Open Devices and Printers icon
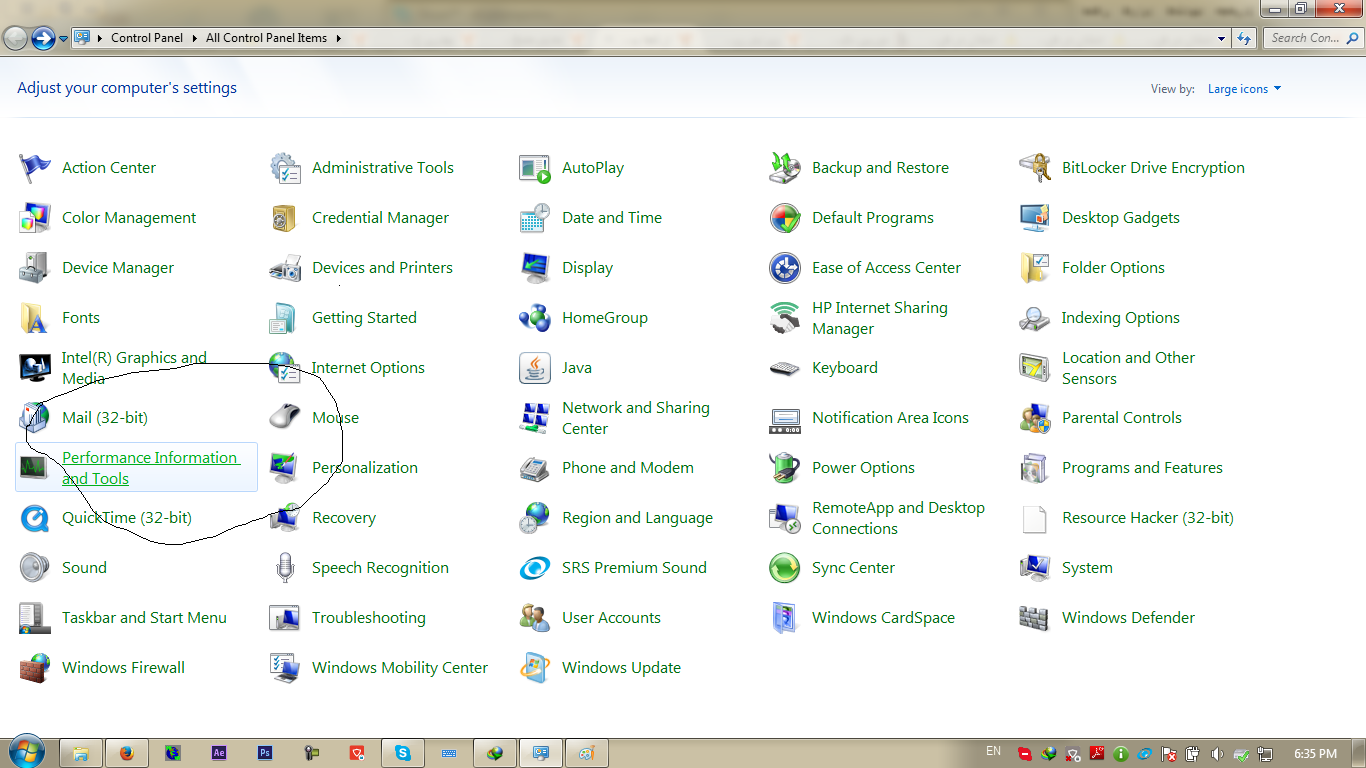Image resolution: width=1366 pixels, height=768 pixels. click(285, 268)
